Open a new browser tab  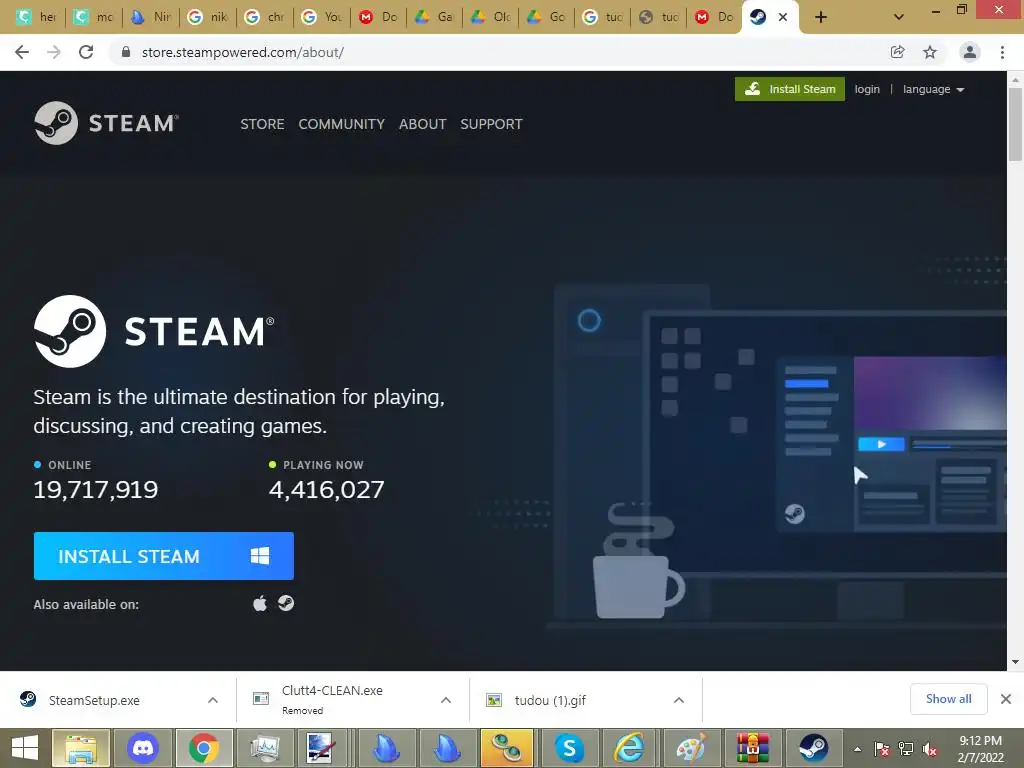[x=821, y=17]
